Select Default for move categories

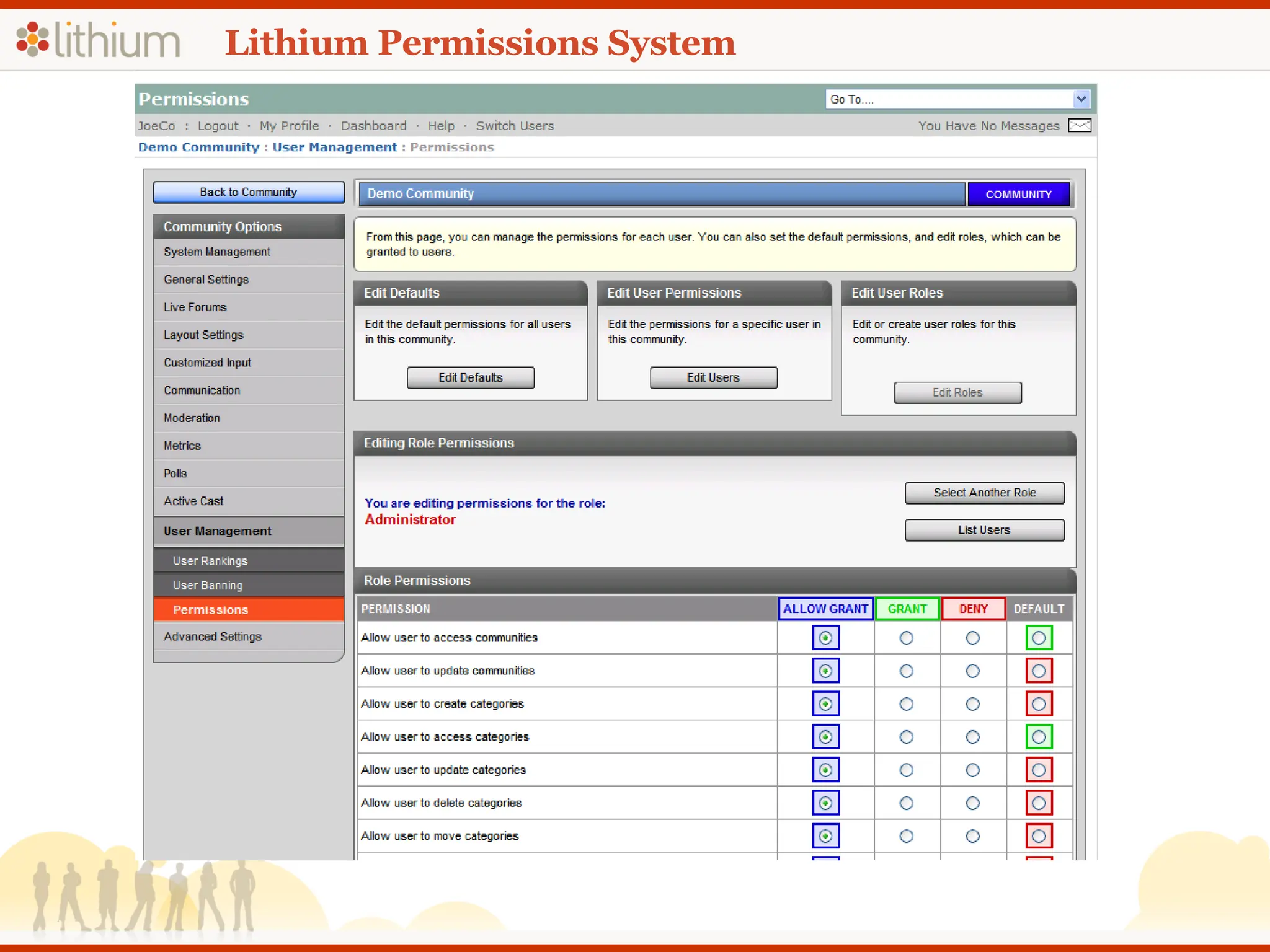point(1039,836)
